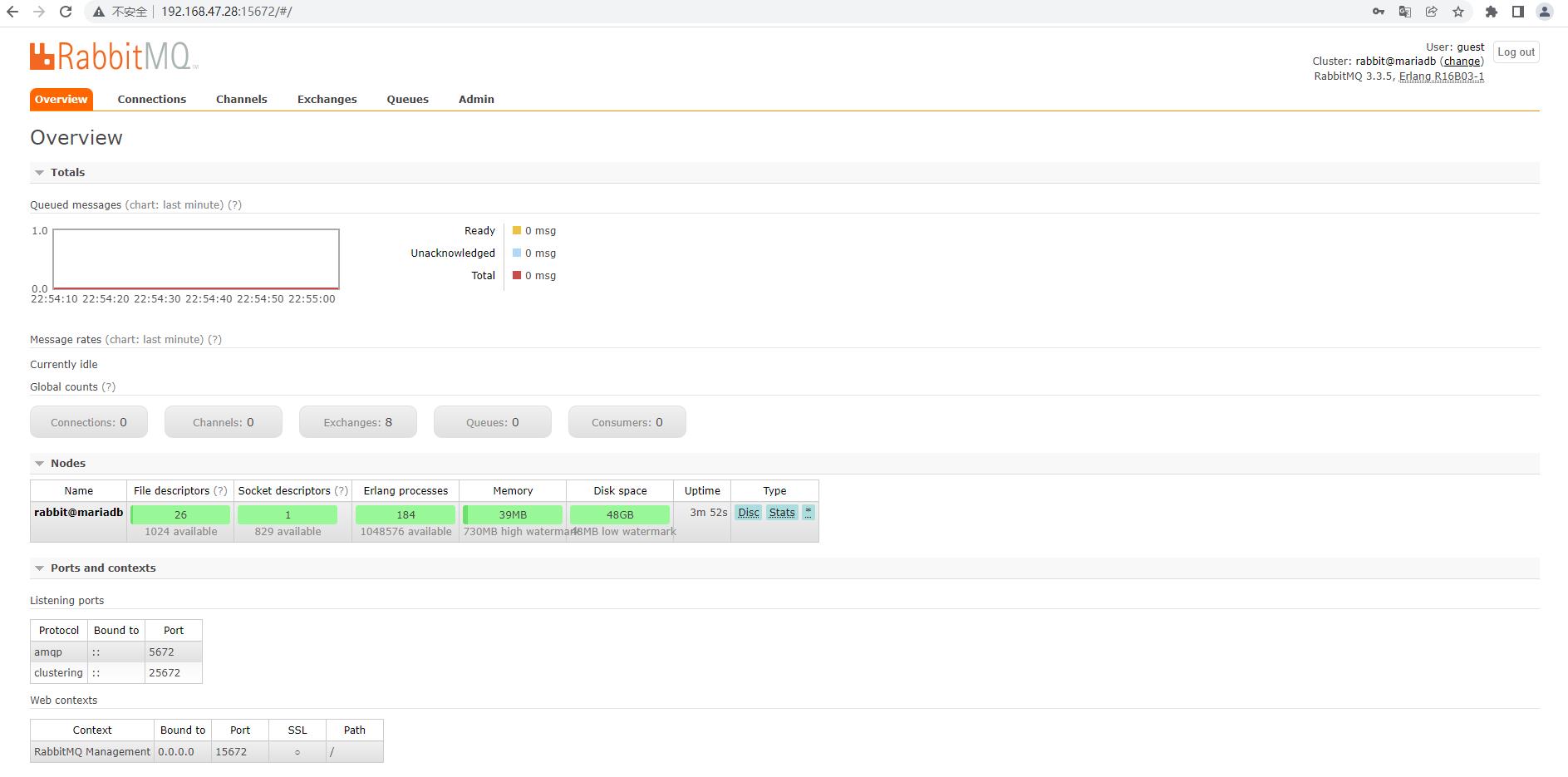Click the Socket descriptors 1 bar
Image resolution: width=1568 pixels, height=777 pixels.
click(288, 514)
